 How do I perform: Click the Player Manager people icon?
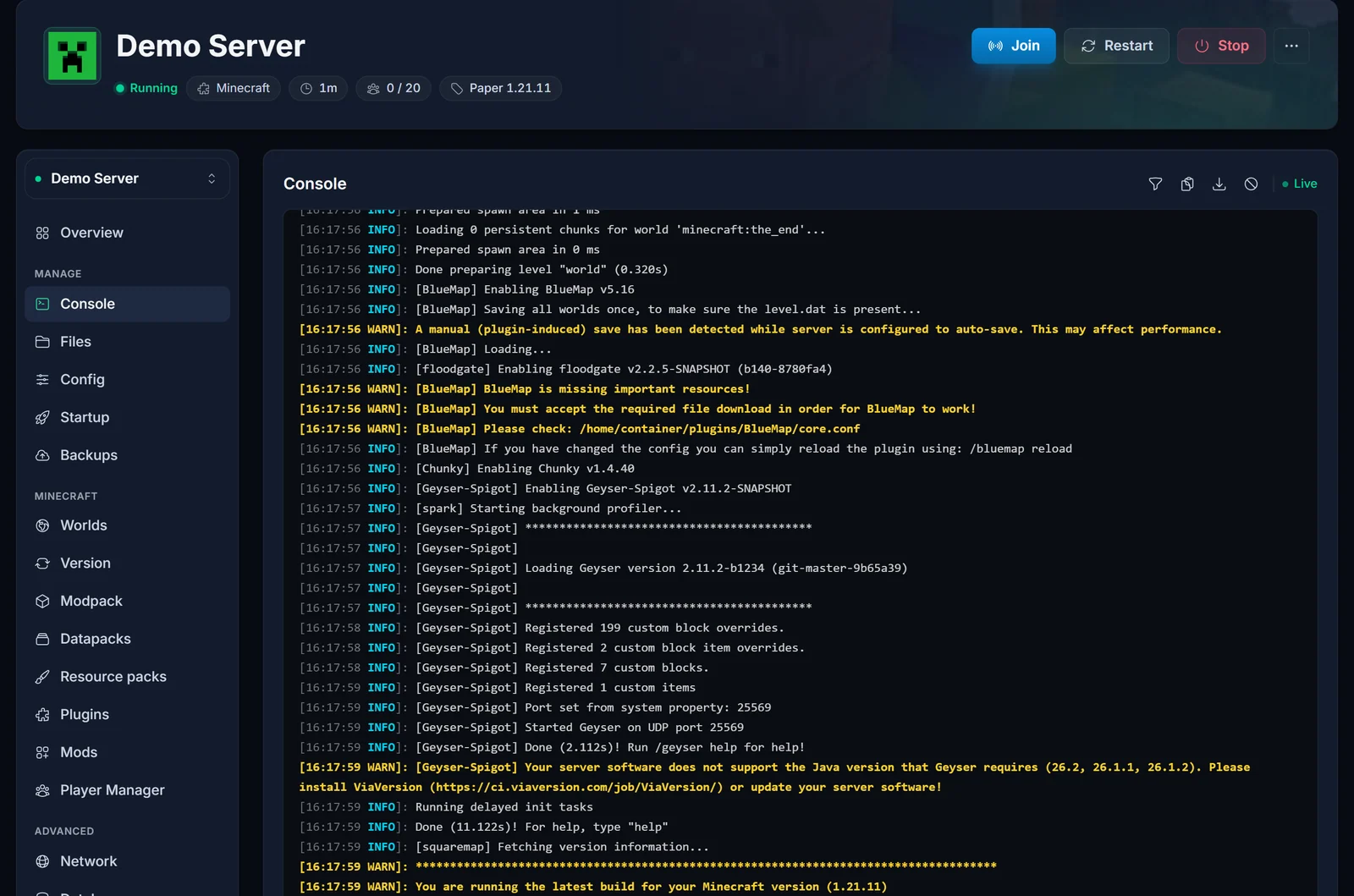[42, 790]
